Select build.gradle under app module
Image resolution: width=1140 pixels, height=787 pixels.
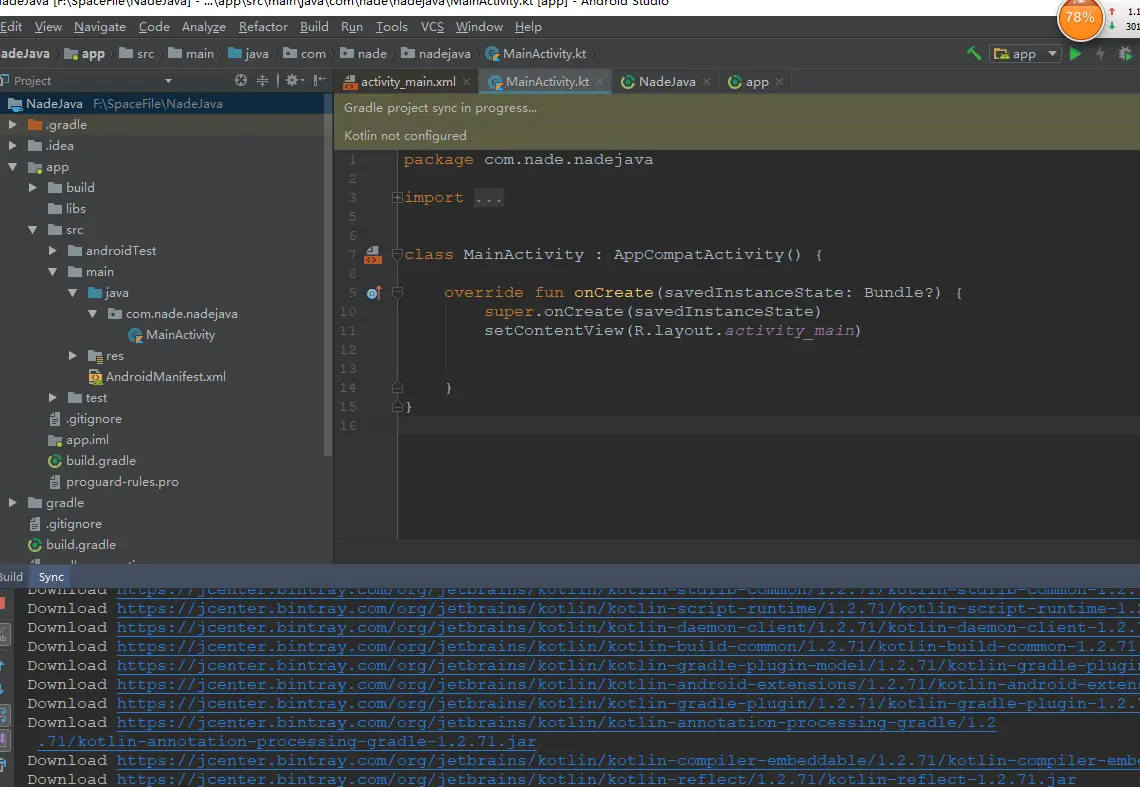(x=92, y=461)
